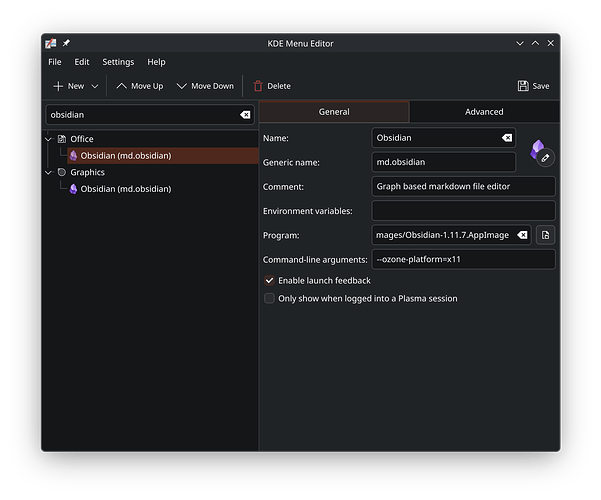Screen dimensions: 601x500
Task: Click the Command-line arguments field
Action: 463,259
